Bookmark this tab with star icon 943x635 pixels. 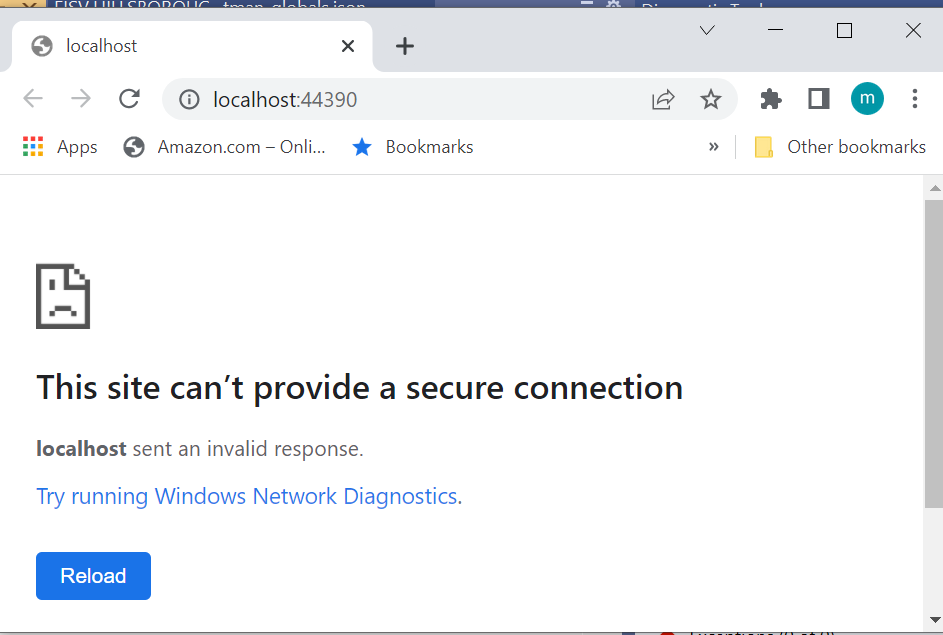click(x=710, y=99)
